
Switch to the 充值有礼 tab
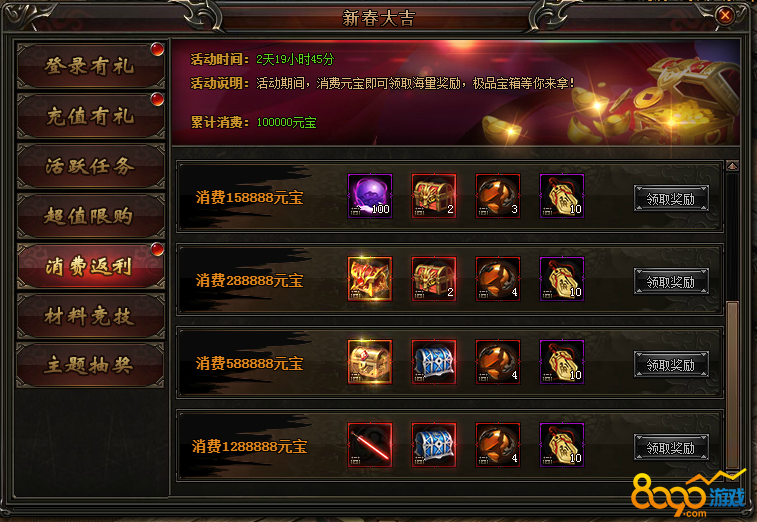(x=90, y=116)
